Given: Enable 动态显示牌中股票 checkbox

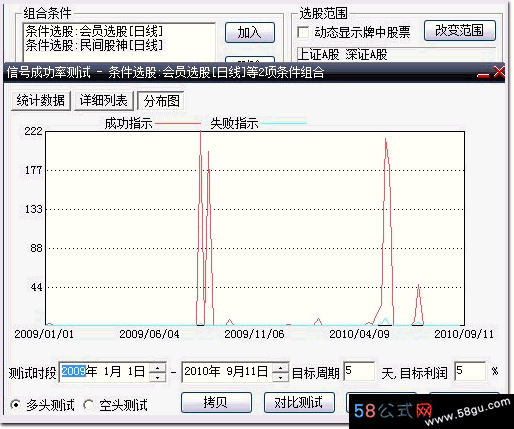Looking at the screenshot, I should pyautogui.click(x=303, y=33).
